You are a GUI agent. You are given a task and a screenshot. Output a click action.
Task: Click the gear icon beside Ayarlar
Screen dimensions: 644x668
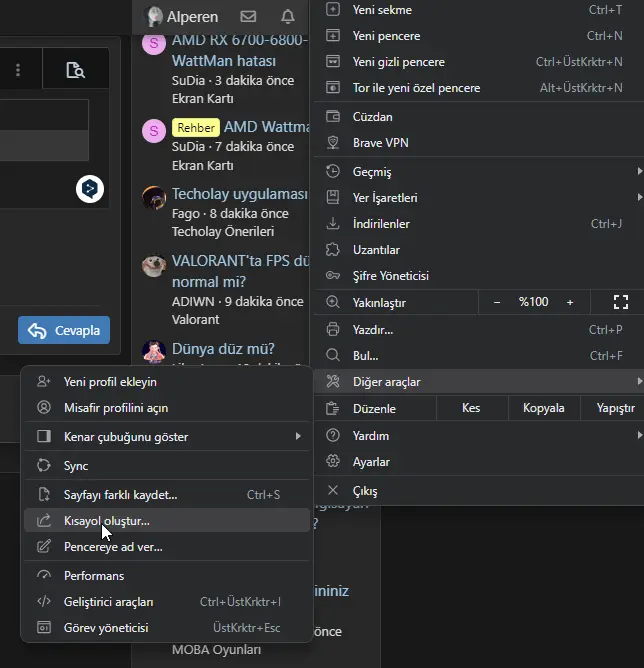333,461
